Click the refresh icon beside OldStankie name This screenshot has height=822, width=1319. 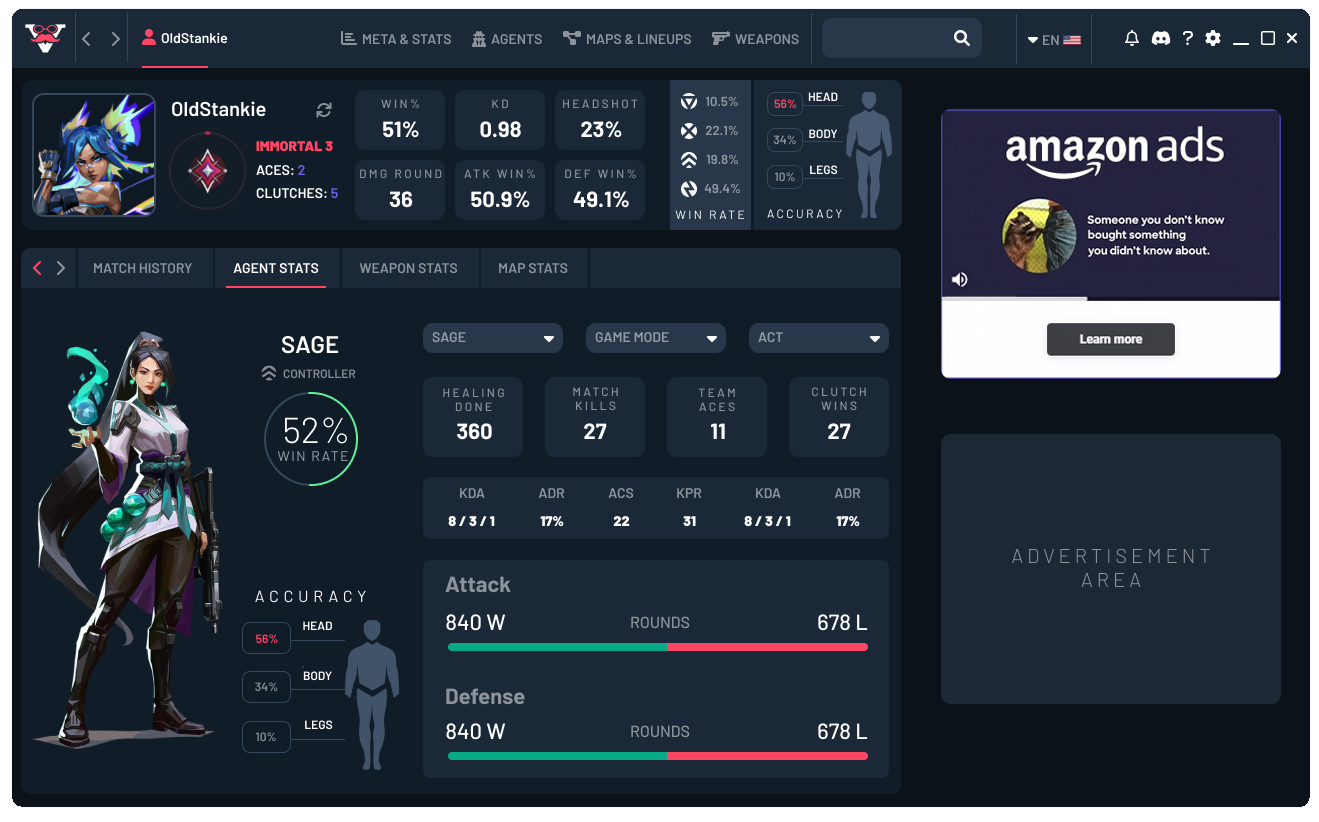324,110
